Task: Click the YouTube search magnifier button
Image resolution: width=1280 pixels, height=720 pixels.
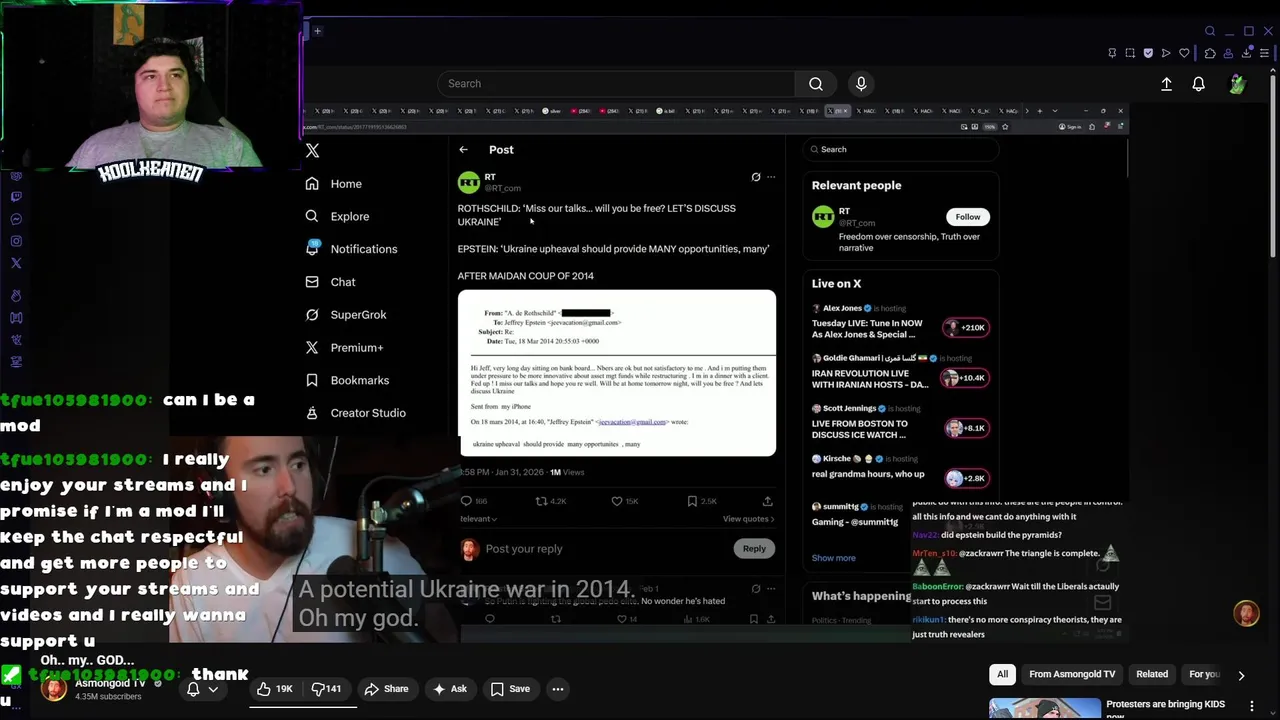Action: 816,84
